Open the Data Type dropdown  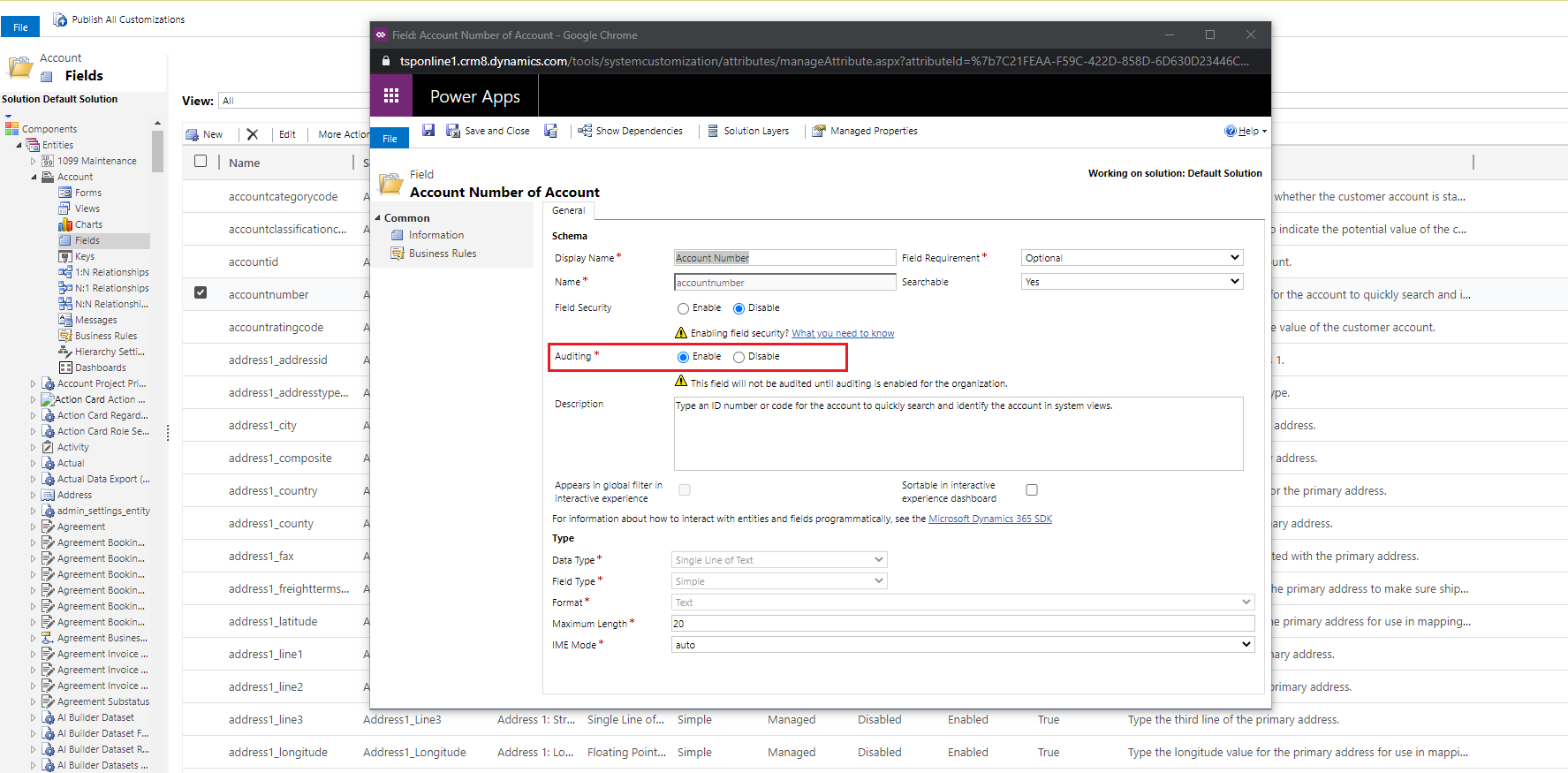779,560
